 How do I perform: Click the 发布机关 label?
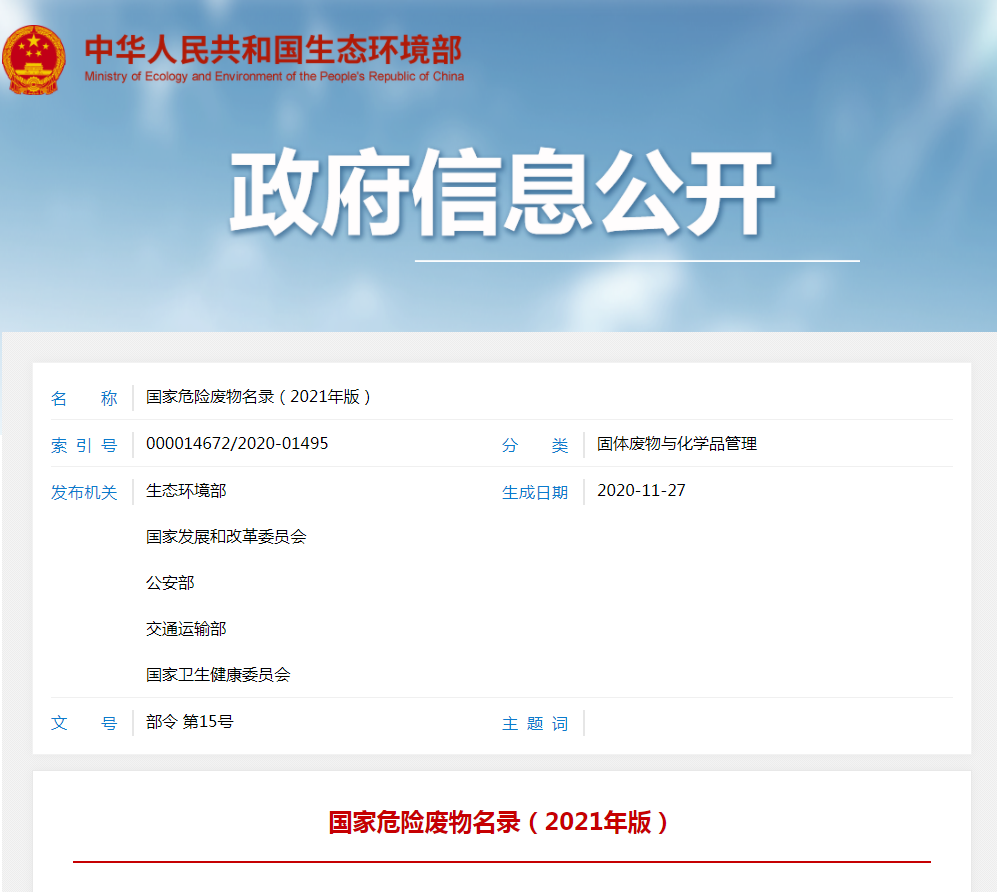84,492
